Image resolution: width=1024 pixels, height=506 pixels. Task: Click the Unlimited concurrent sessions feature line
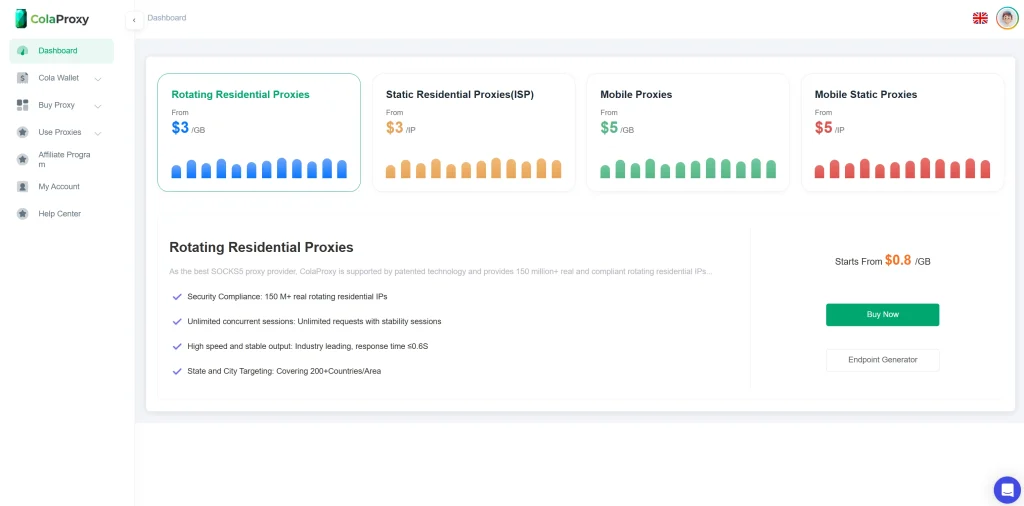pos(314,321)
